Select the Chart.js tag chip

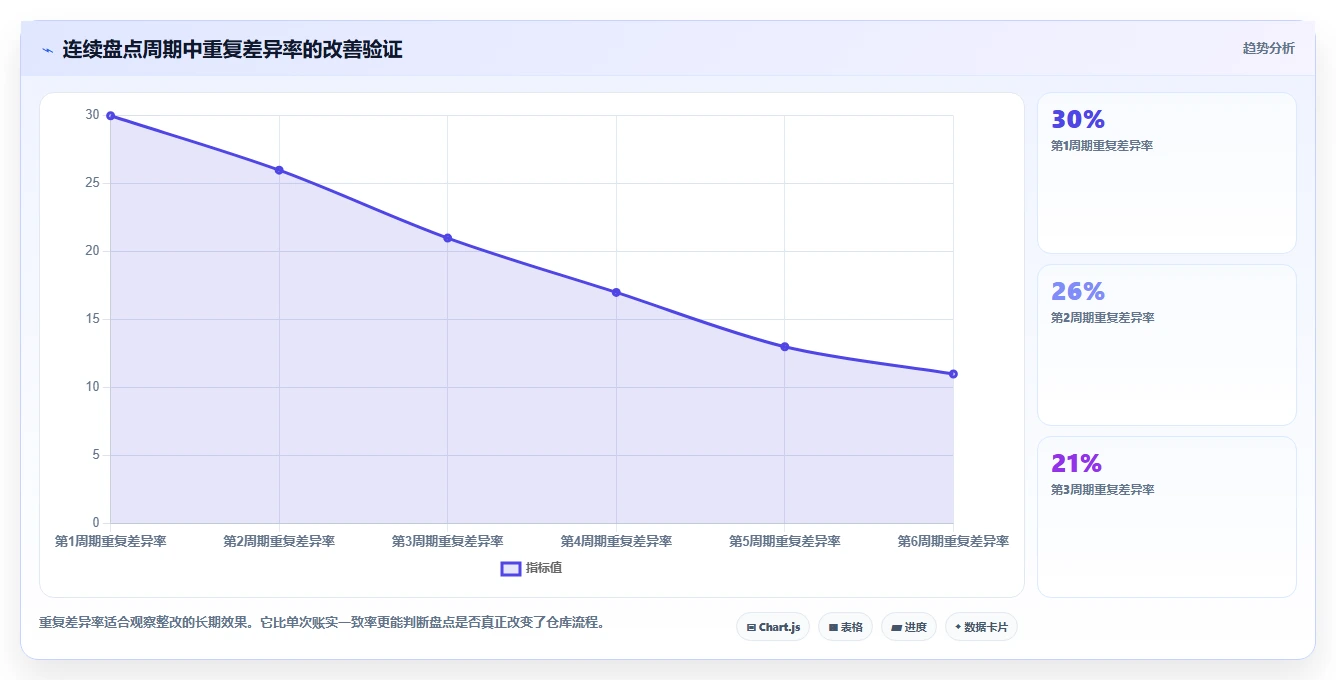tap(773, 627)
